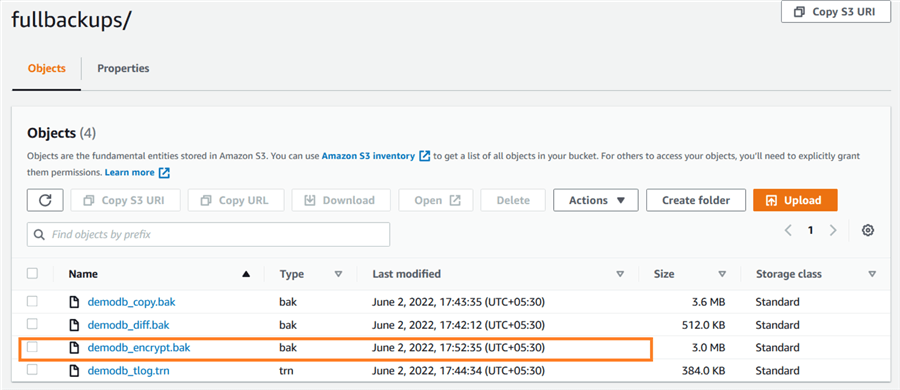Click the 17:44:34 last modified timestamp

pos(458,370)
